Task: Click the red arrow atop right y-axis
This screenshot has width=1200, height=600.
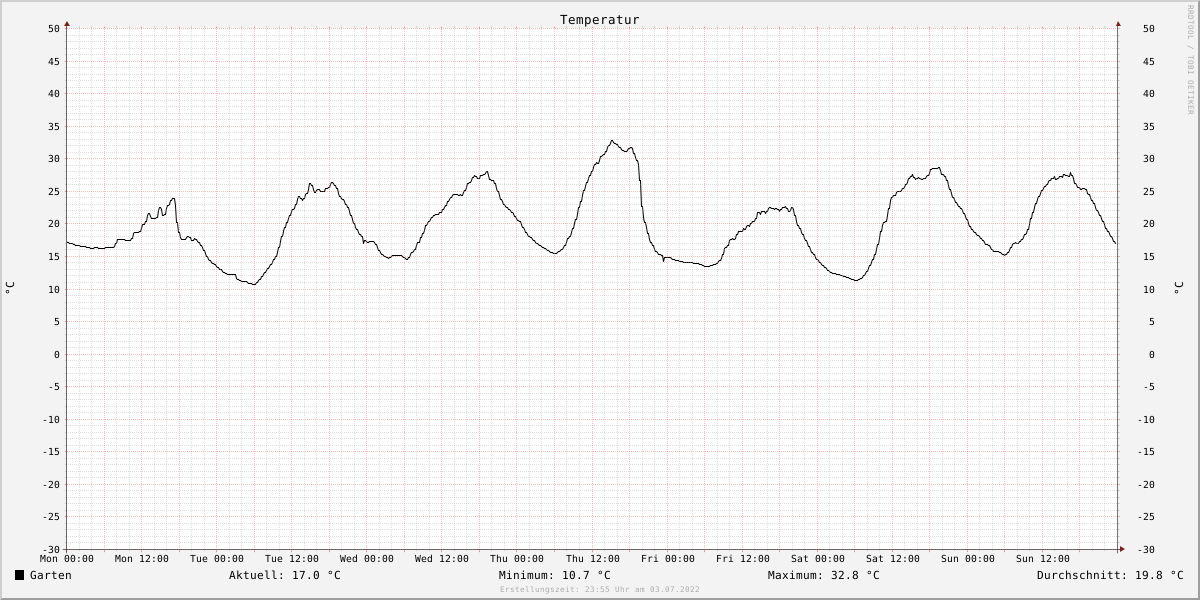Action: (x=1118, y=22)
